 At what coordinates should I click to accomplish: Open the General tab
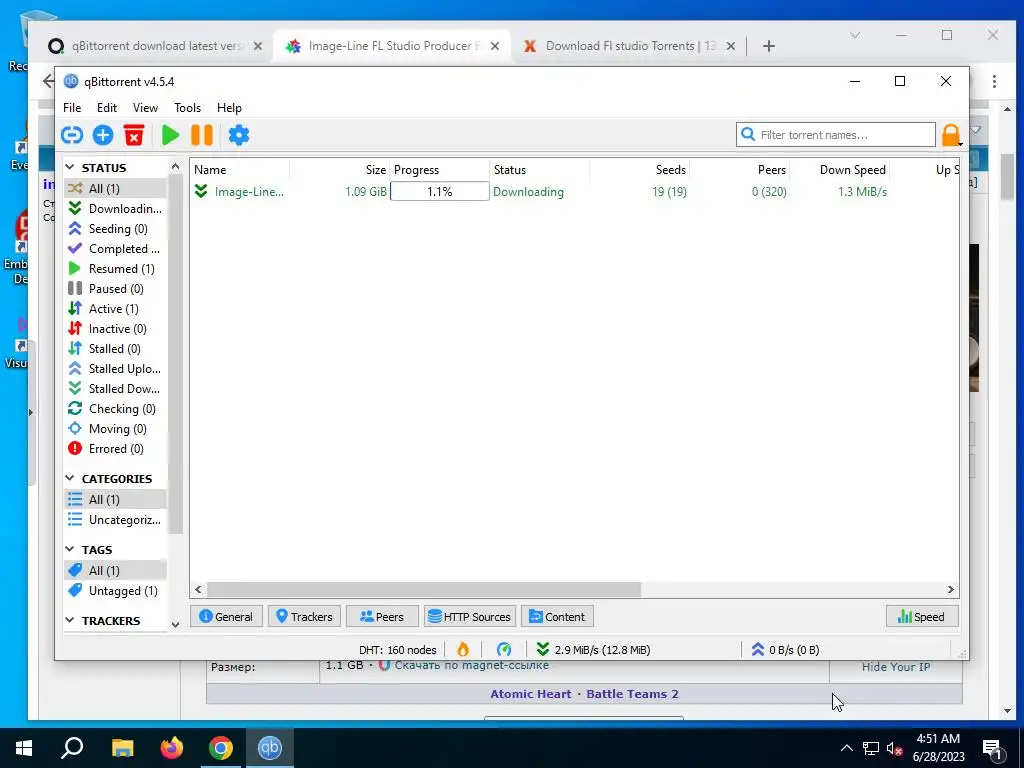[226, 616]
